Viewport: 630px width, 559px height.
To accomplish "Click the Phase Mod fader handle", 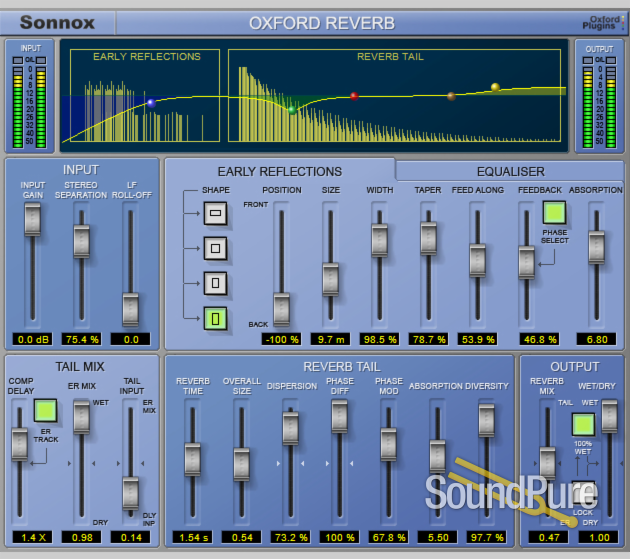I will click(389, 444).
